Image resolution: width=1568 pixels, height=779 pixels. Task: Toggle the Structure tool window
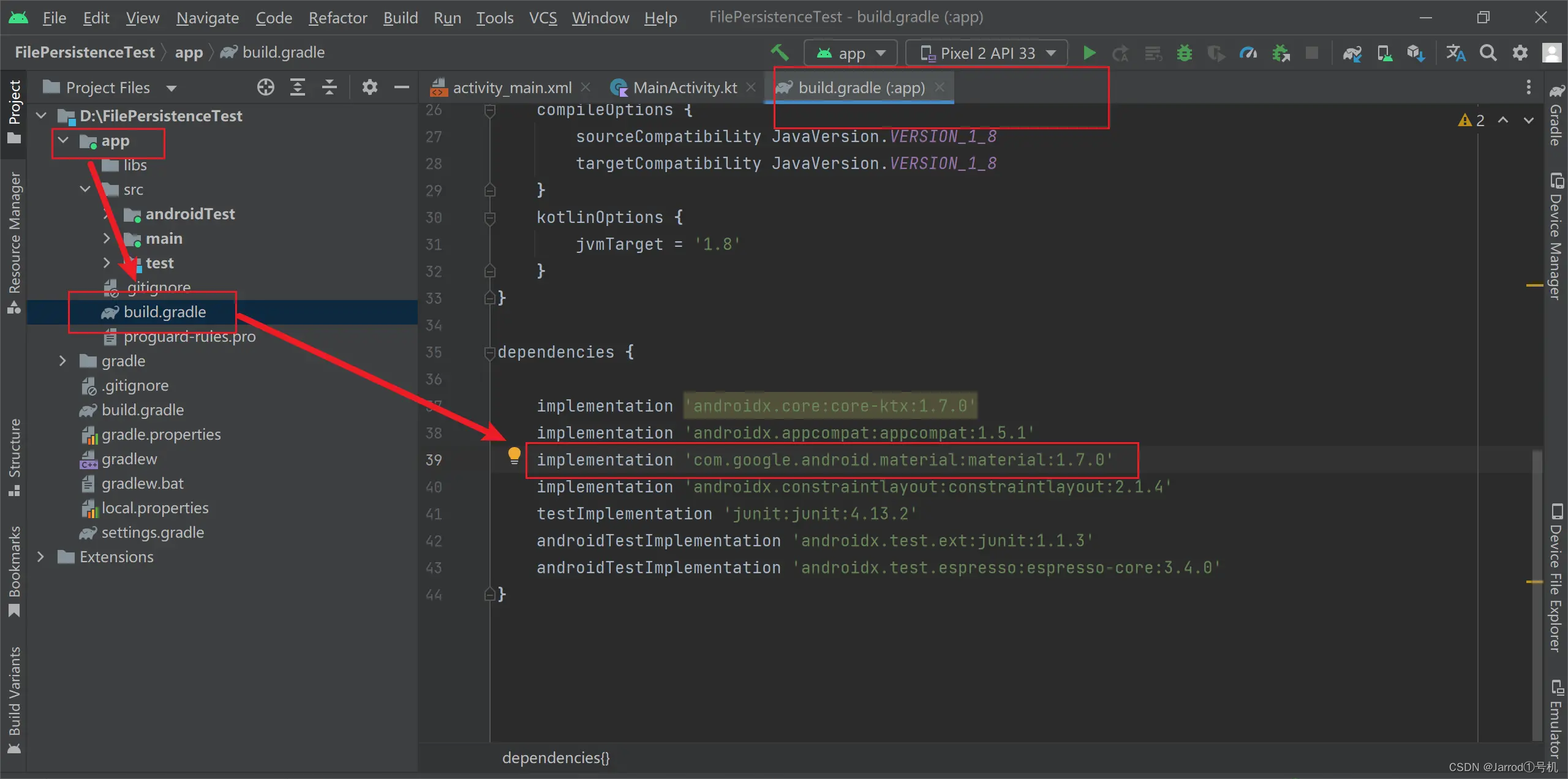13,457
